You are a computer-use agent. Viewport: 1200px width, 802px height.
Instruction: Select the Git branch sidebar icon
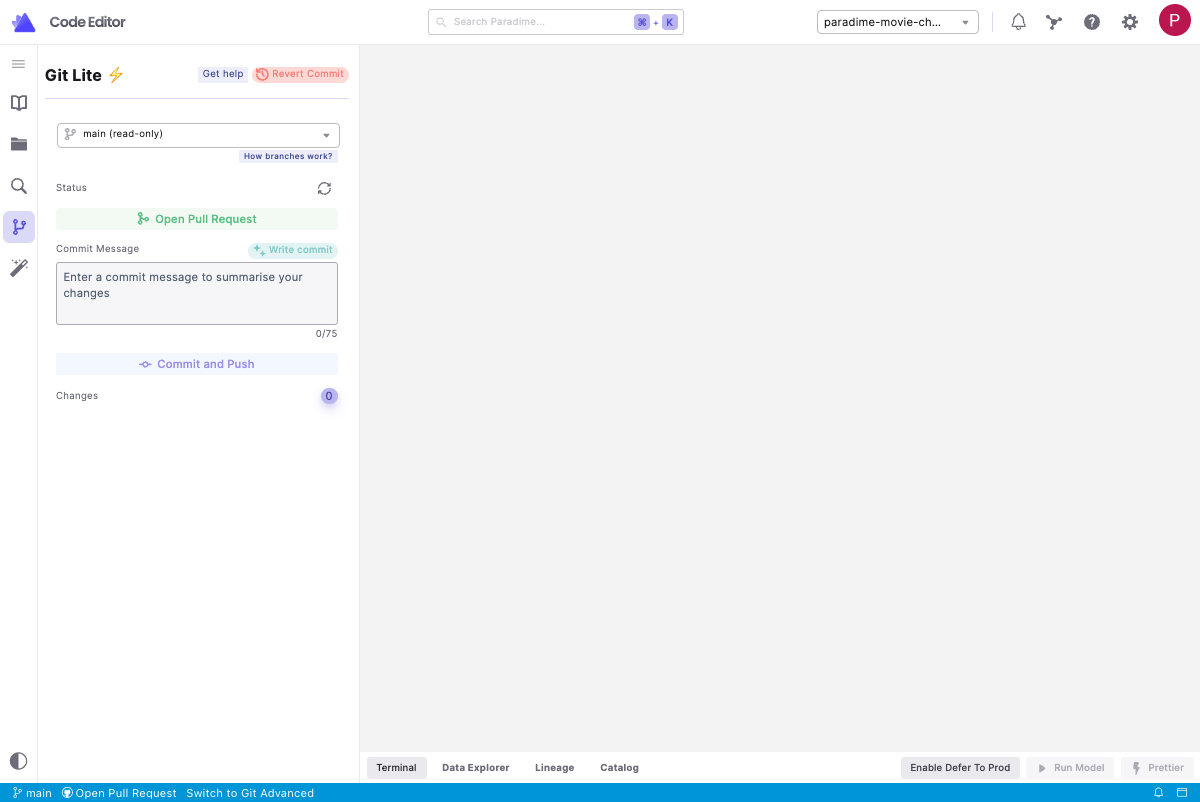pyautogui.click(x=18, y=227)
